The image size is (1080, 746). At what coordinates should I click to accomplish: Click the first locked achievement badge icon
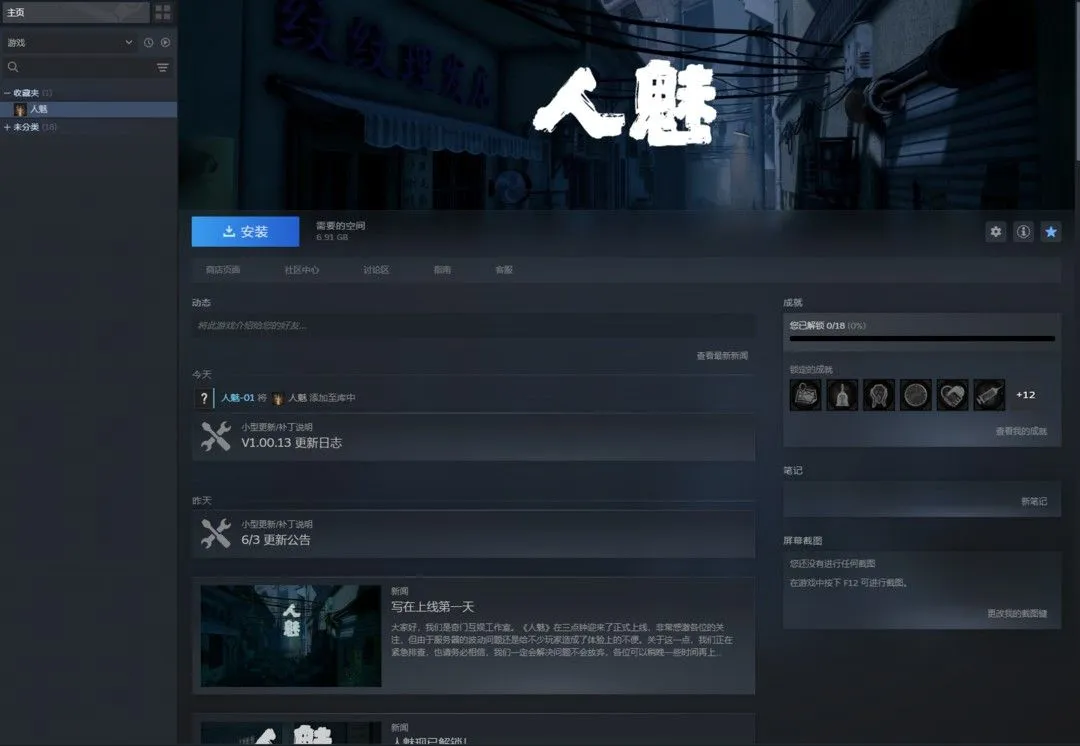[805, 395]
